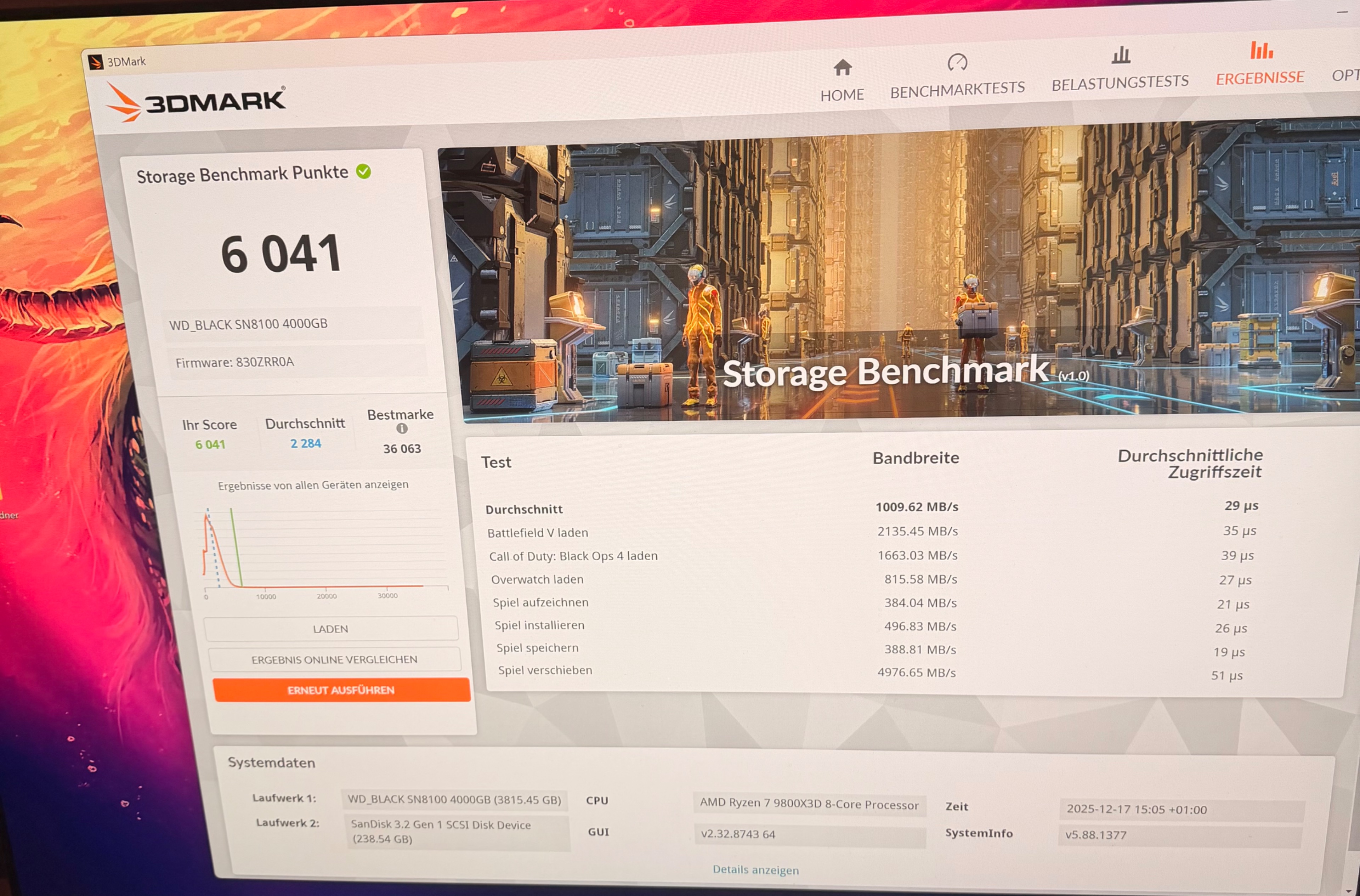The height and width of the screenshot is (896, 1360).
Task: Switch to BENCHMARKTESTS tab
Action: (957, 89)
